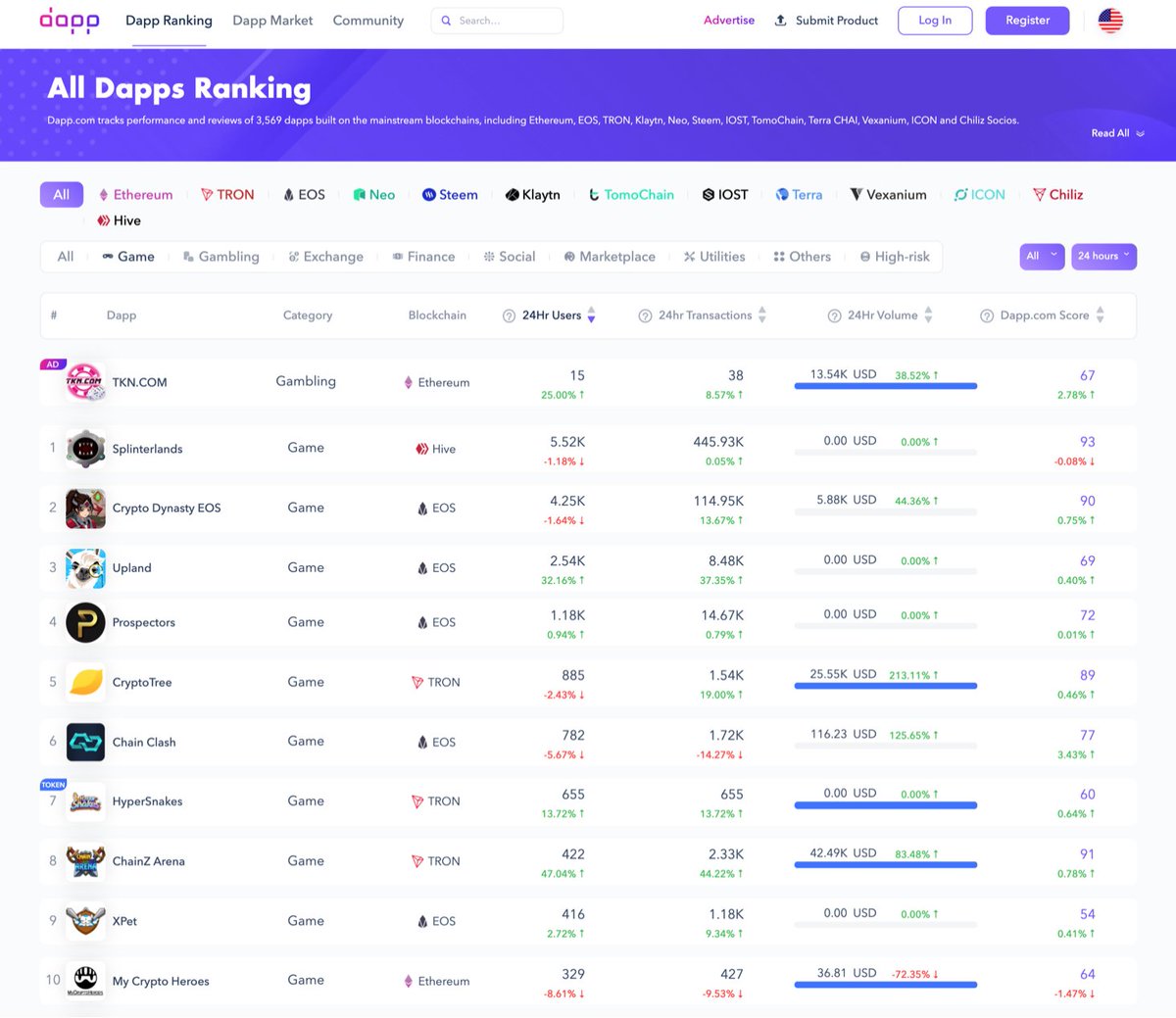Filter by Ethereum blockchain
The width and height of the screenshot is (1176, 1018).
pyautogui.click(x=136, y=195)
